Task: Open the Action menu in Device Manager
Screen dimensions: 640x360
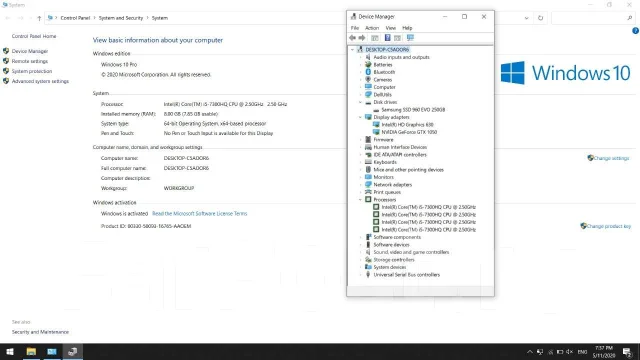Action: (x=372, y=28)
